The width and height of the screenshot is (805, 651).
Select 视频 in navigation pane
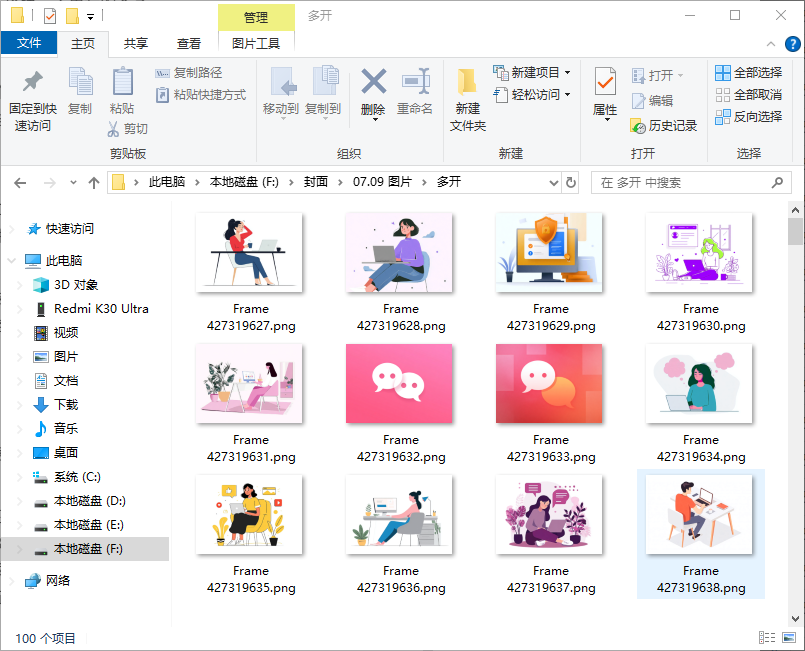tap(66, 333)
